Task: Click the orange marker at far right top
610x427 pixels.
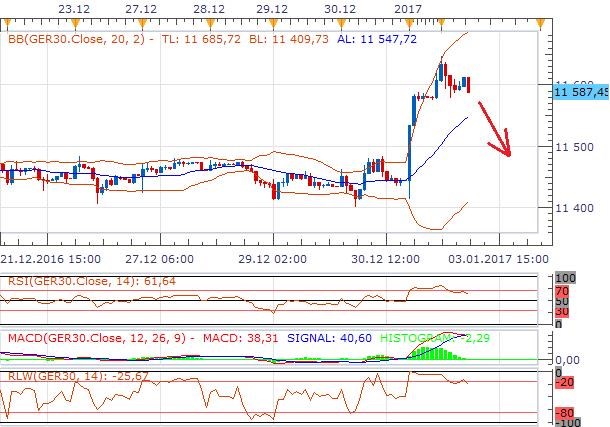Action: pos(541,23)
